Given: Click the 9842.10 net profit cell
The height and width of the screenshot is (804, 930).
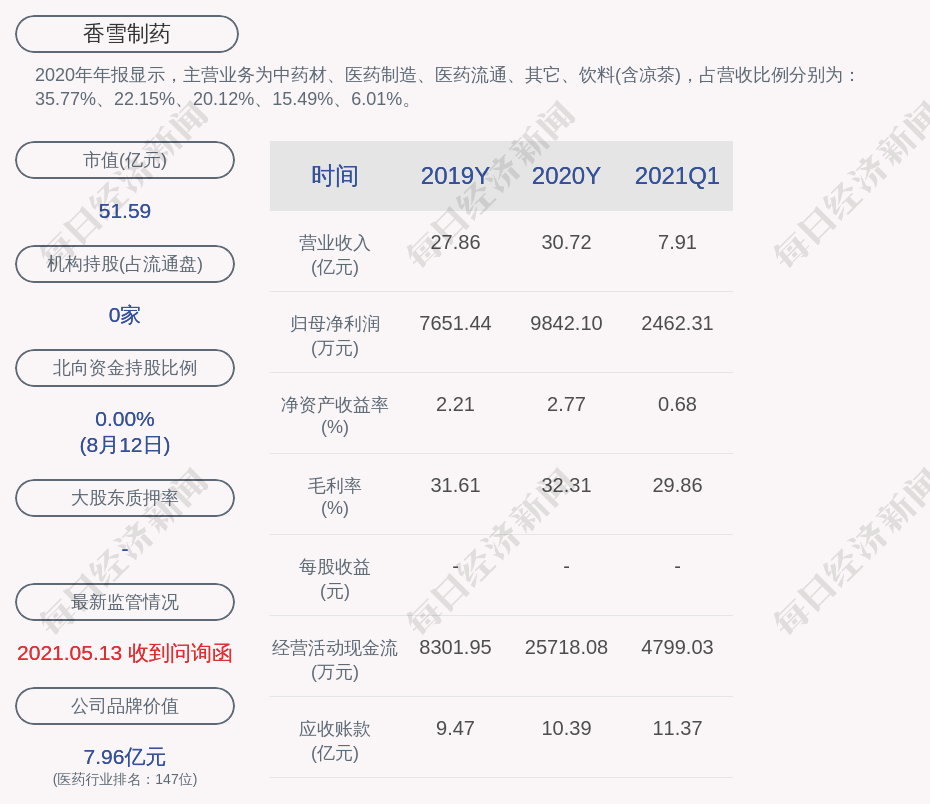Looking at the screenshot, I should click(566, 323).
